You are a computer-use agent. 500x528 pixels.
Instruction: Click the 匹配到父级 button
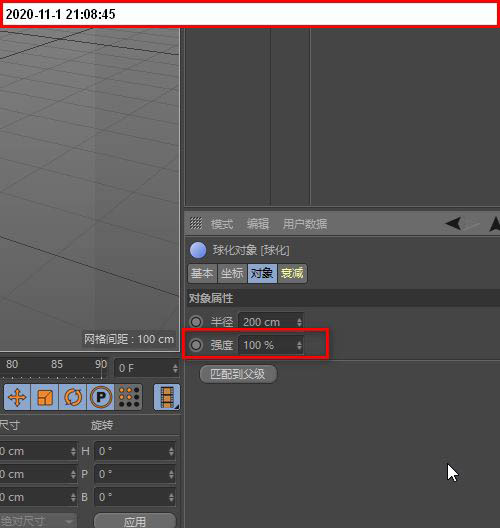238,374
